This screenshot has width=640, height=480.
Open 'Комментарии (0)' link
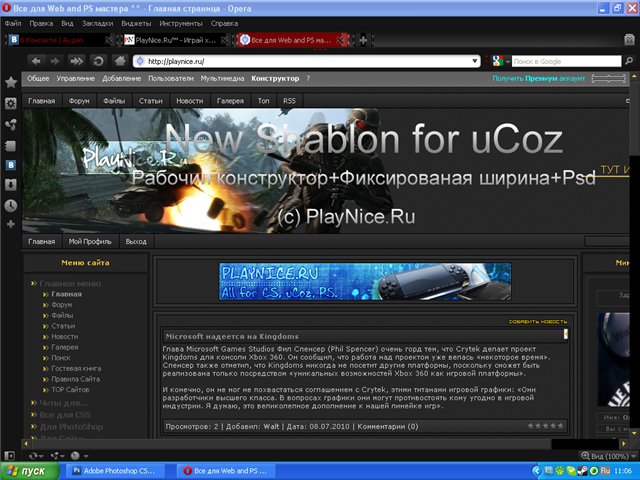[388, 426]
